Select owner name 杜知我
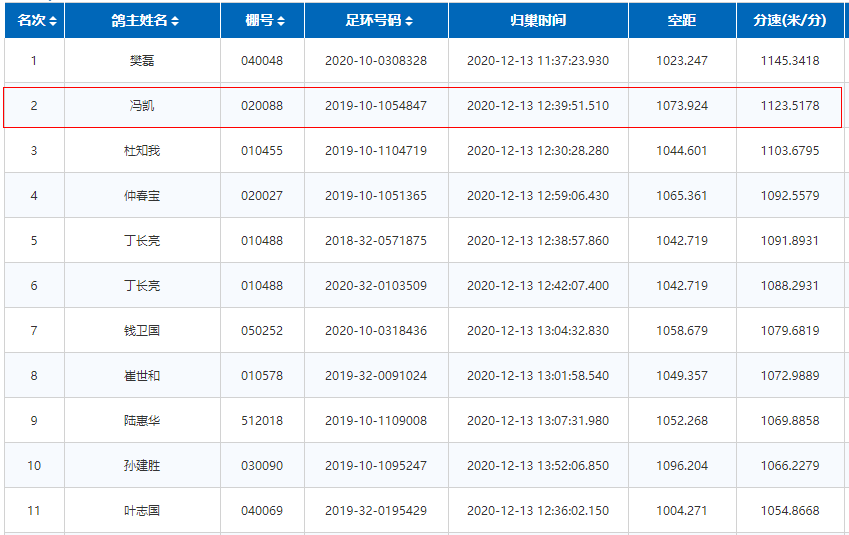The height and width of the screenshot is (535, 849). [142, 151]
